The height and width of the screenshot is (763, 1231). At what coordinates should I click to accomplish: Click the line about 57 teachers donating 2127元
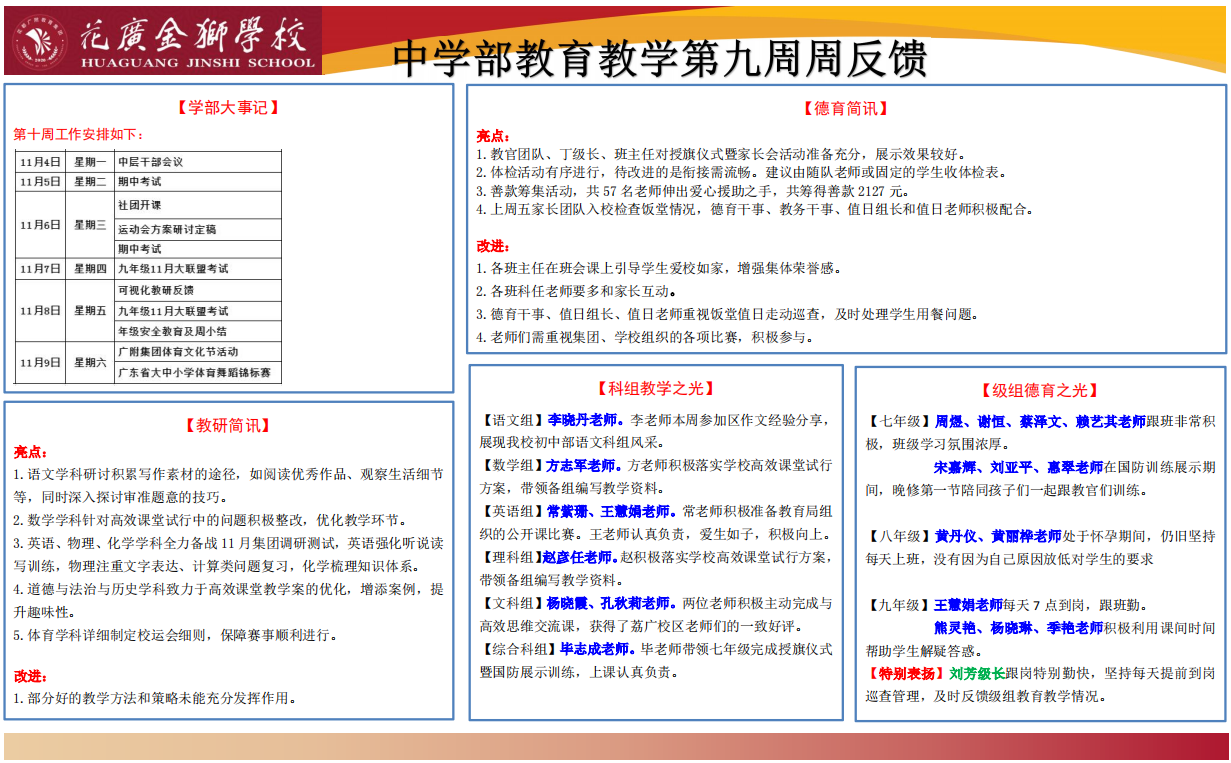tap(692, 191)
